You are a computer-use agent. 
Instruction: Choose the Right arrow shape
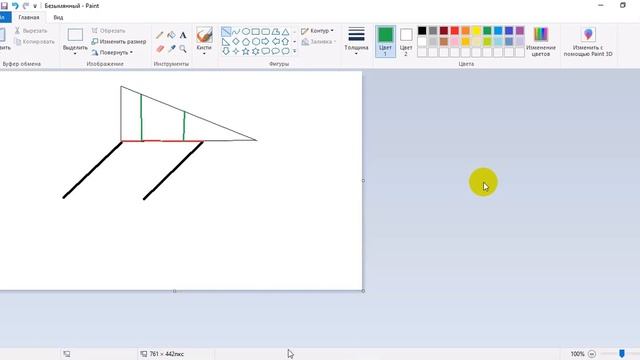pyautogui.click(x=266, y=41)
